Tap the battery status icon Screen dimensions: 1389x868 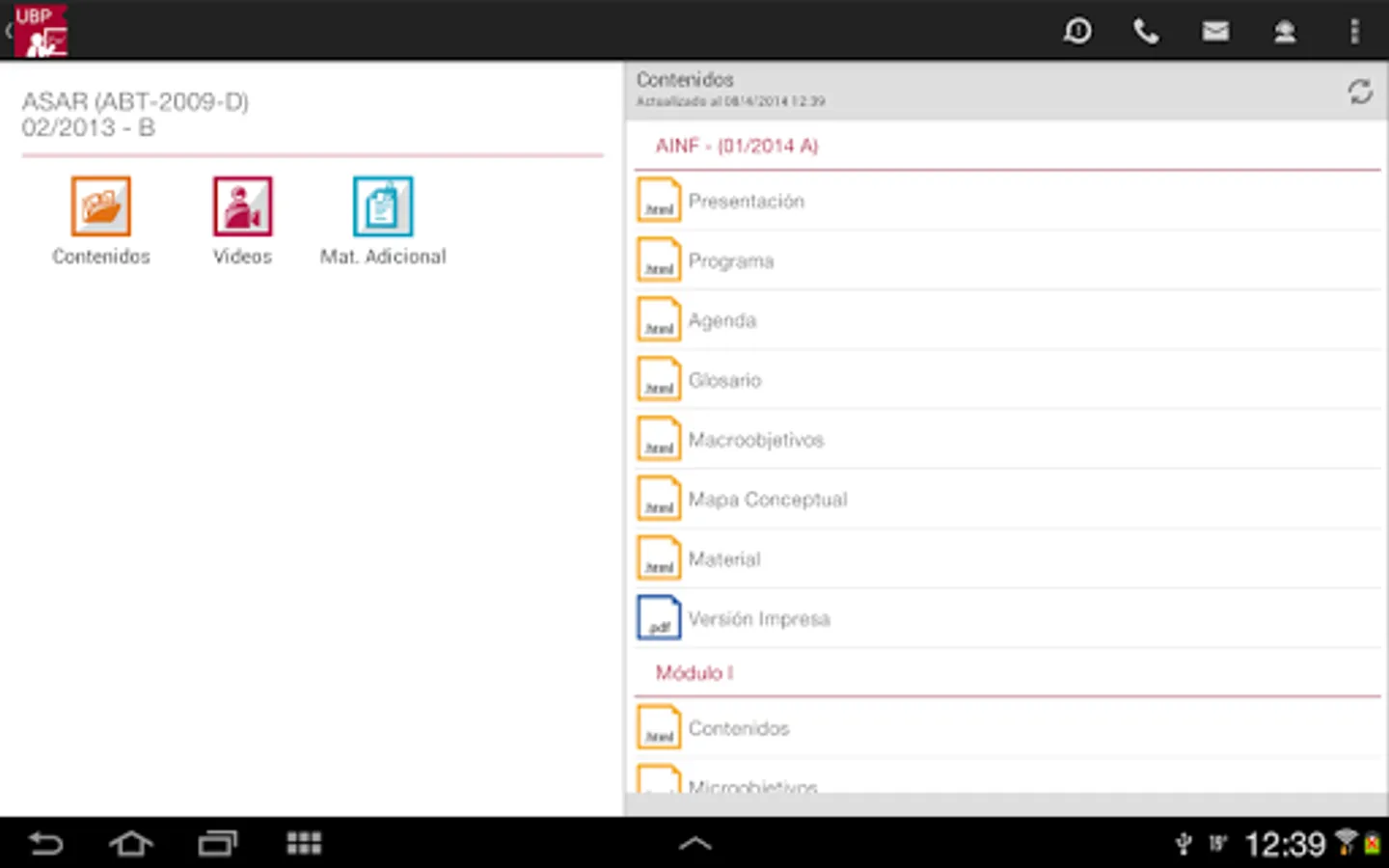pyautogui.click(x=1371, y=844)
